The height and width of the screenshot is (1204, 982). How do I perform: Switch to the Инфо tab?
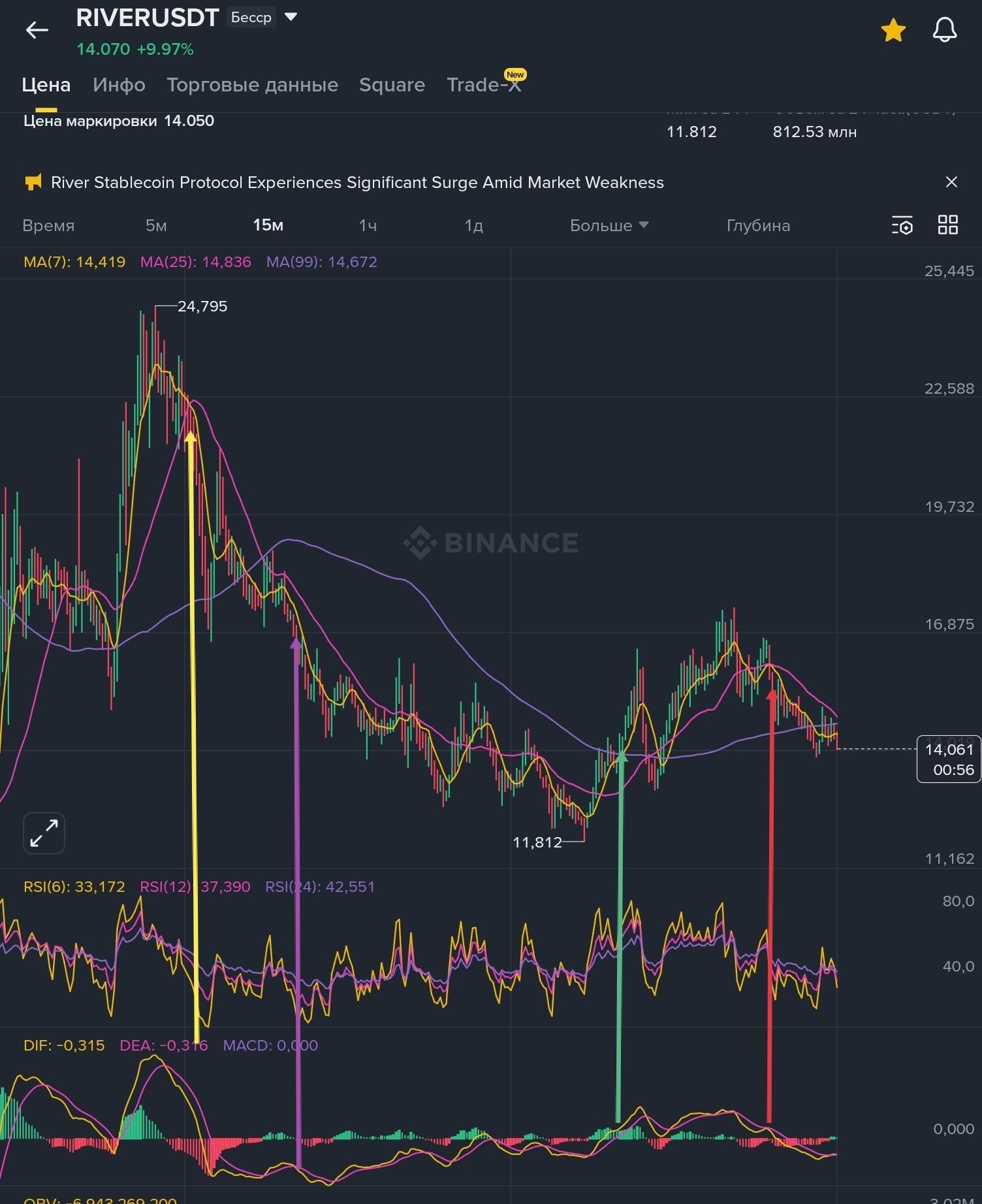(119, 85)
